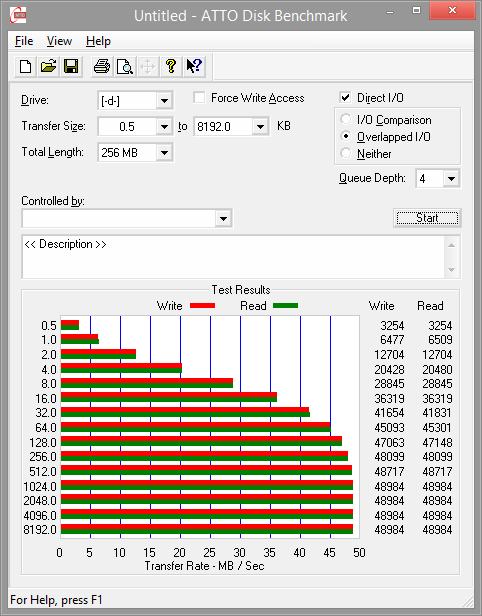
Task: Click inside the Description text box
Action: pos(234,257)
